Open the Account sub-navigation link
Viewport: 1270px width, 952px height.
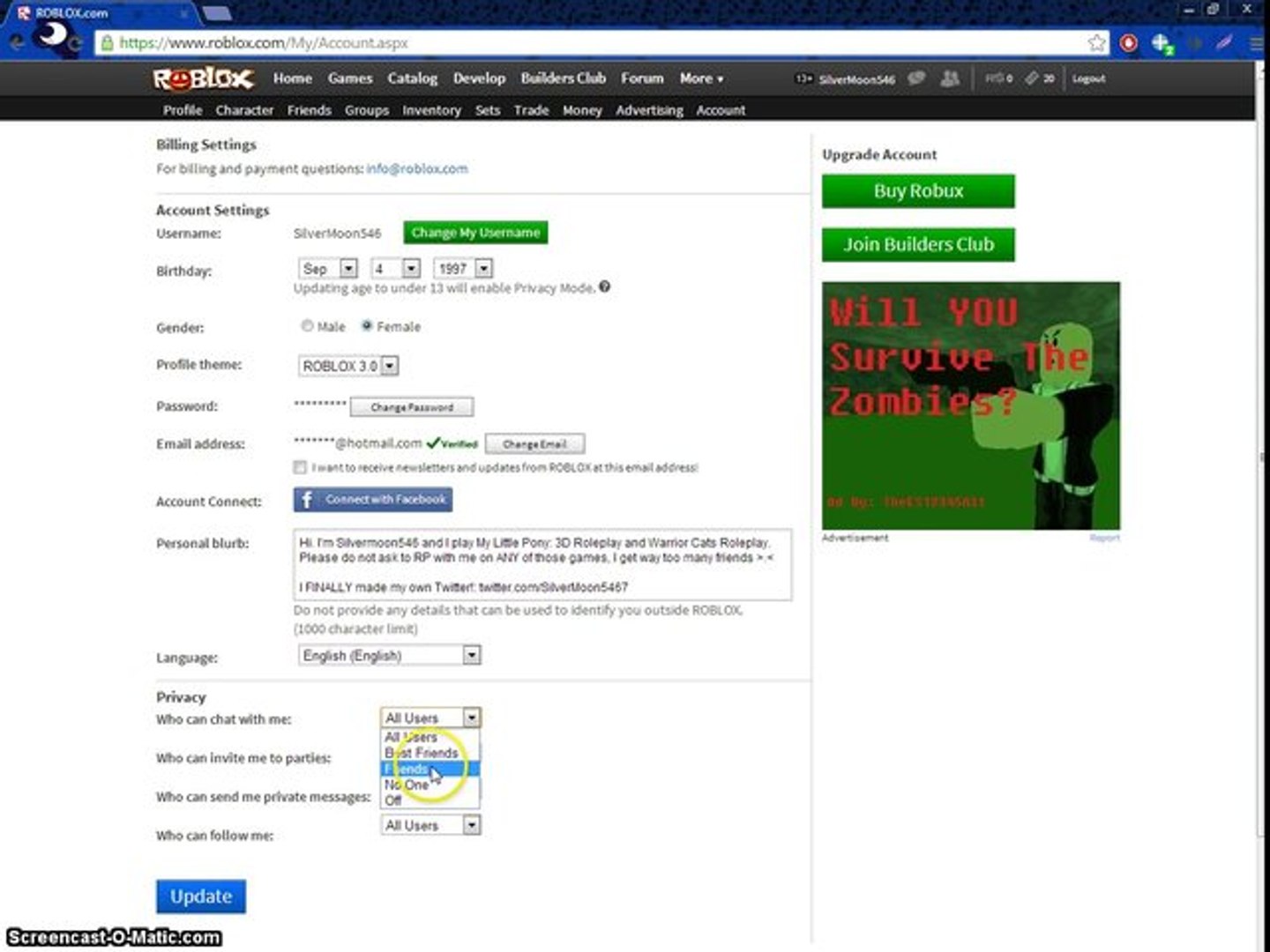(x=721, y=110)
